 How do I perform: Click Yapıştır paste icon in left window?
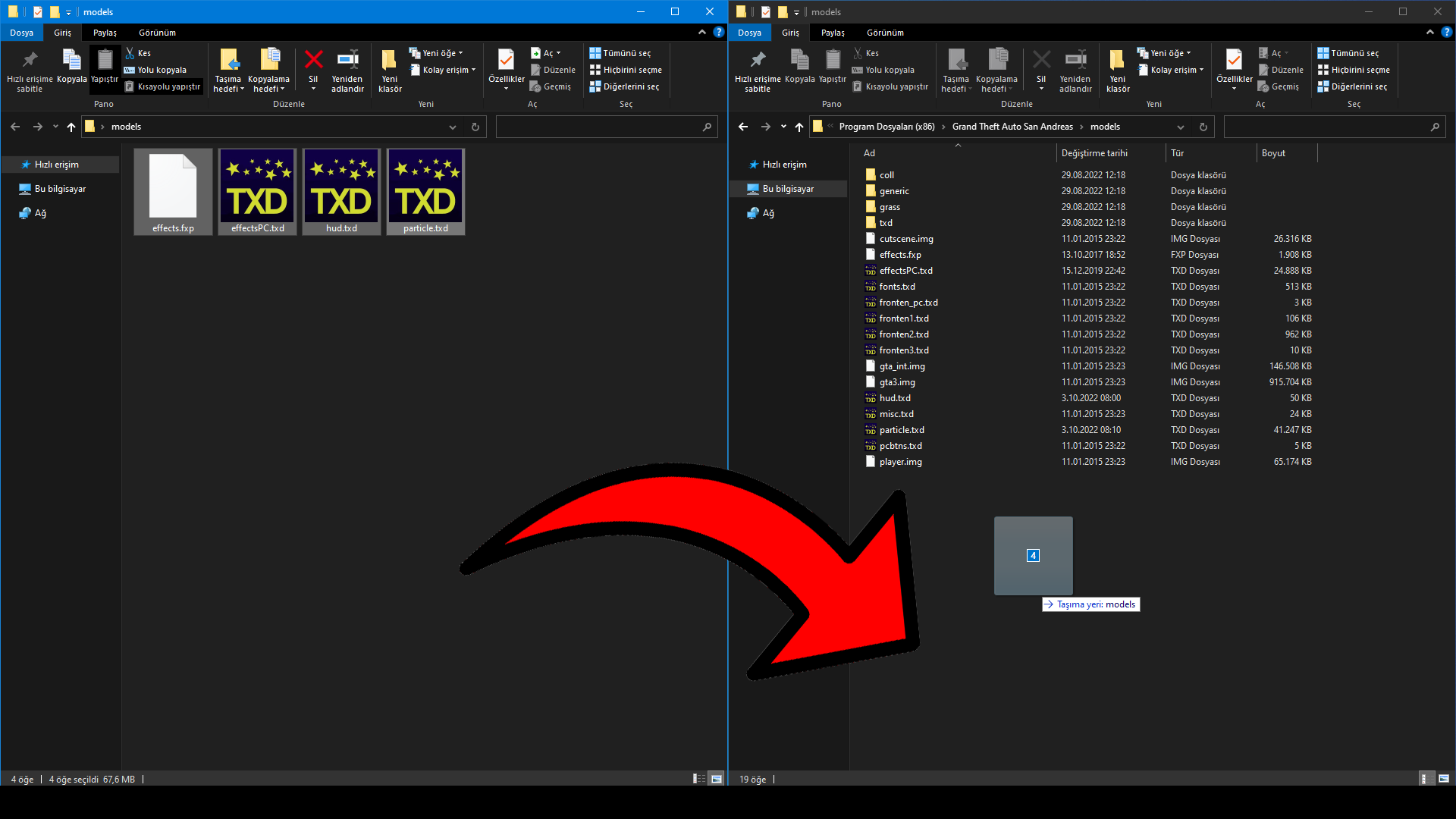click(105, 60)
